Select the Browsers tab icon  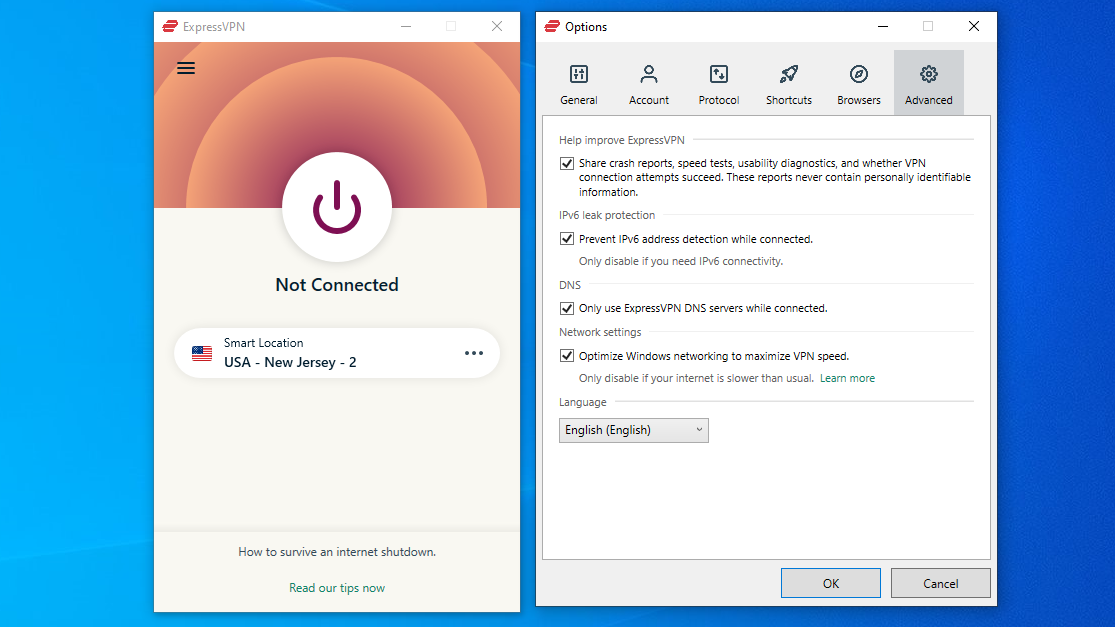point(858,75)
